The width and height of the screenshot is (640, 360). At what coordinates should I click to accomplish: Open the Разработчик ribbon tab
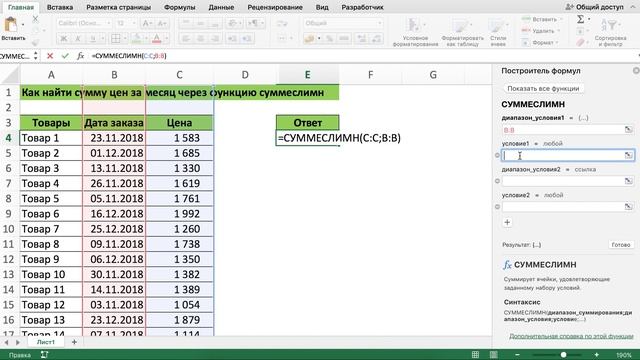click(362, 7)
